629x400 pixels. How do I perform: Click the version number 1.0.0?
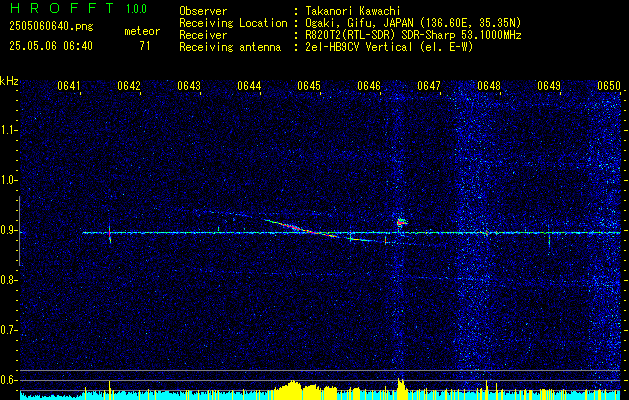[136, 9]
